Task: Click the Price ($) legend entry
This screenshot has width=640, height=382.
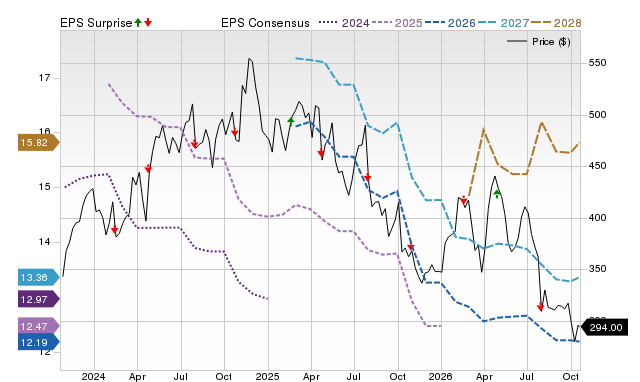Action: tap(539, 42)
